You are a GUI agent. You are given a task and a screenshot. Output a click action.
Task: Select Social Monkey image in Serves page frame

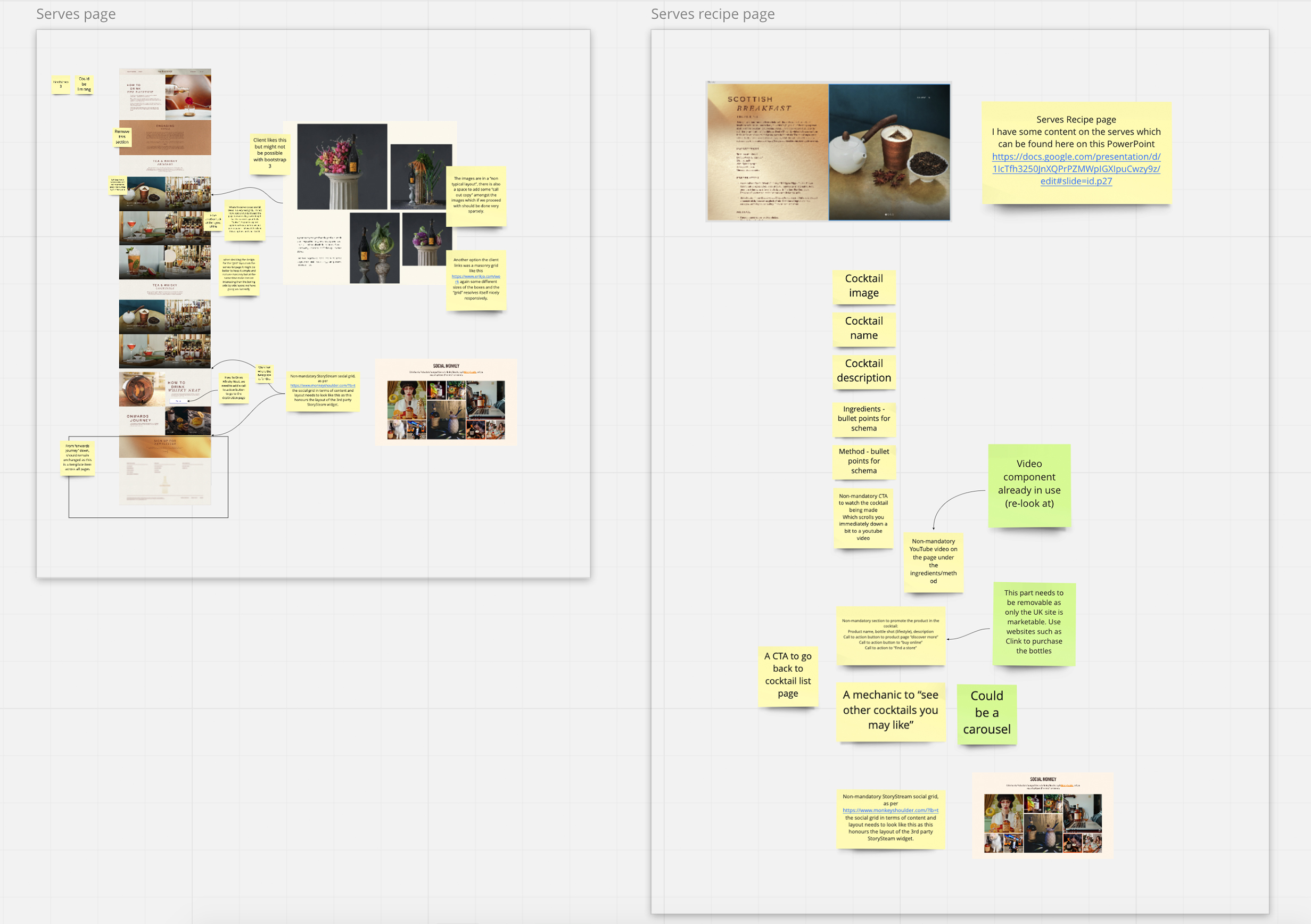(x=446, y=402)
